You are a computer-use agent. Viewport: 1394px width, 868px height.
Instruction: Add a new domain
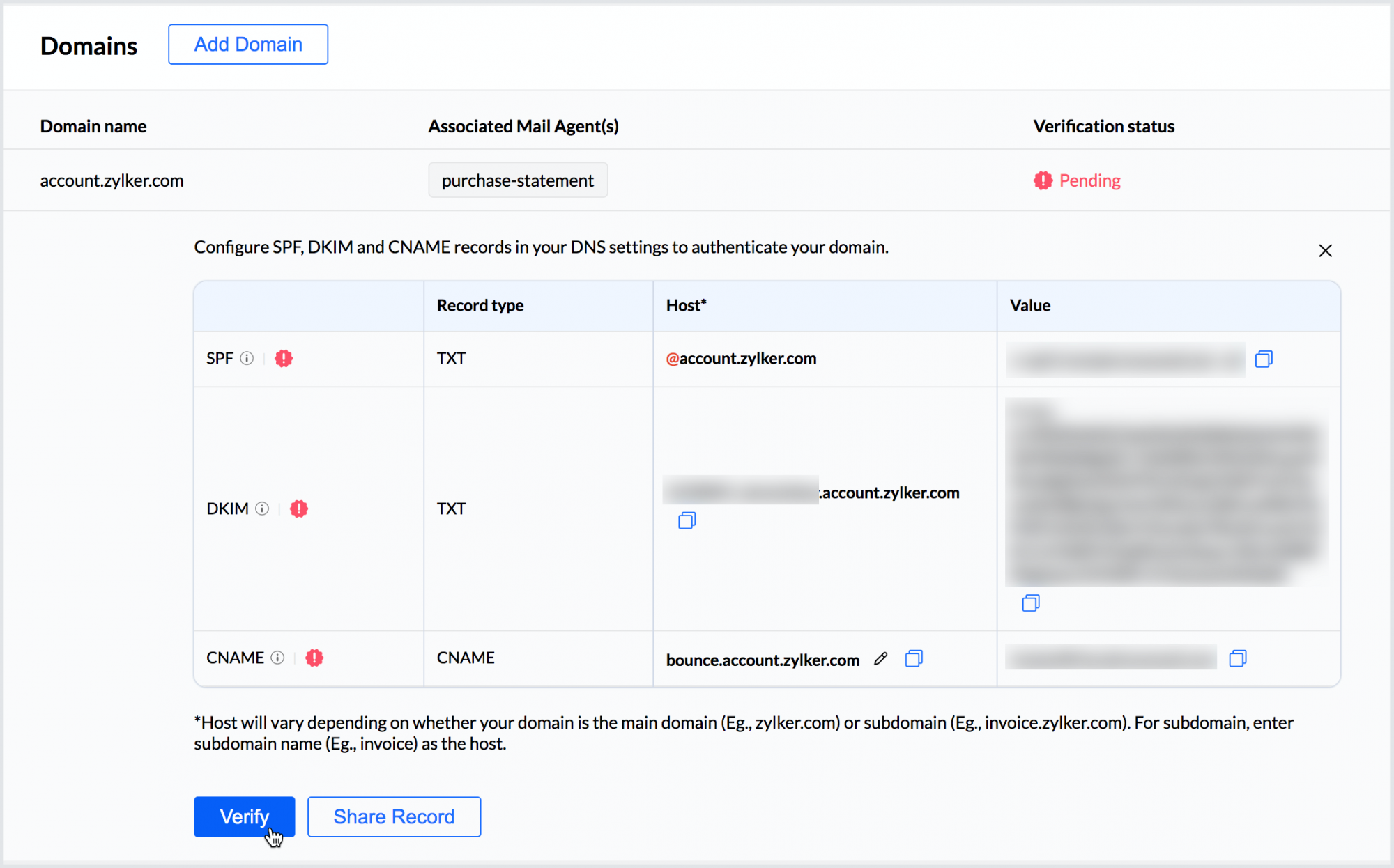[247, 44]
